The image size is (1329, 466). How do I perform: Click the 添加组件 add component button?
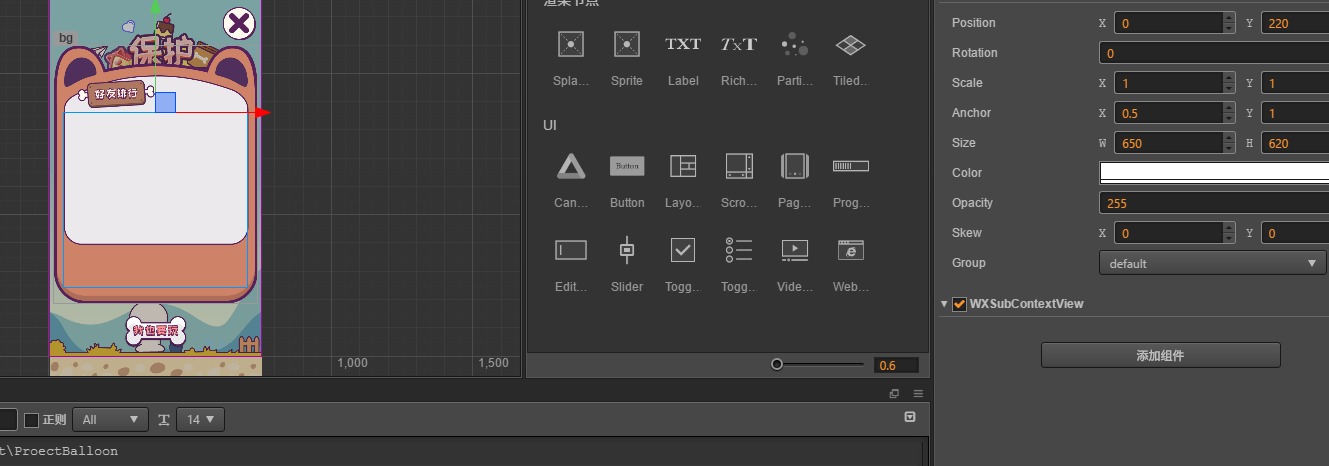[x=1161, y=355]
